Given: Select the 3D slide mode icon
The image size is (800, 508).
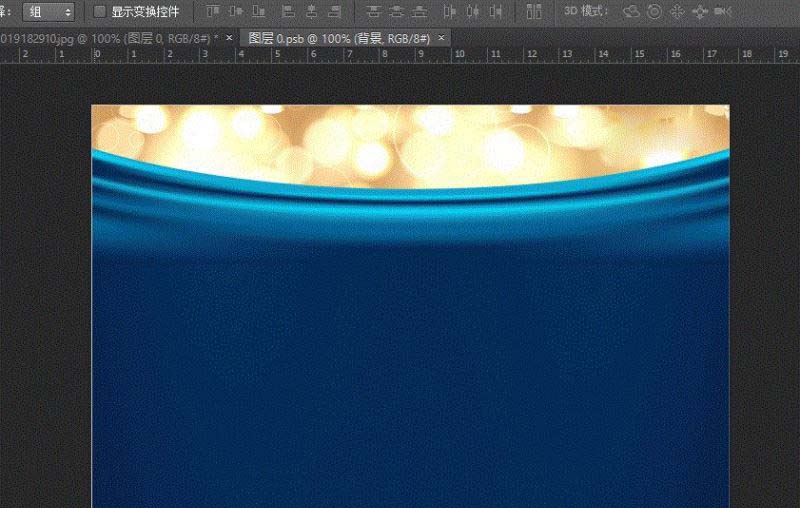Looking at the screenshot, I should tap(700, 11).
